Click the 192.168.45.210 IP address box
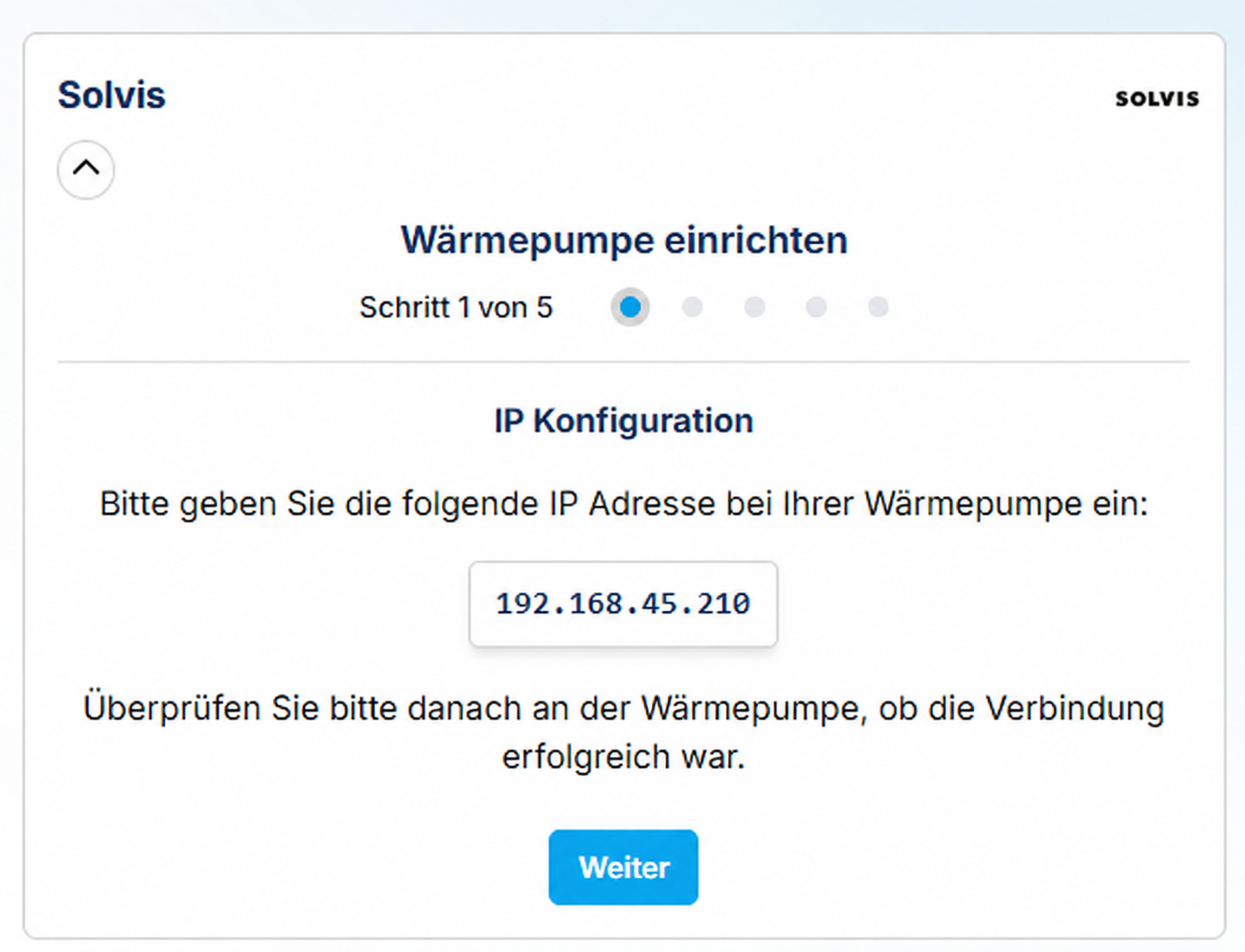 (x=623, y=604)
